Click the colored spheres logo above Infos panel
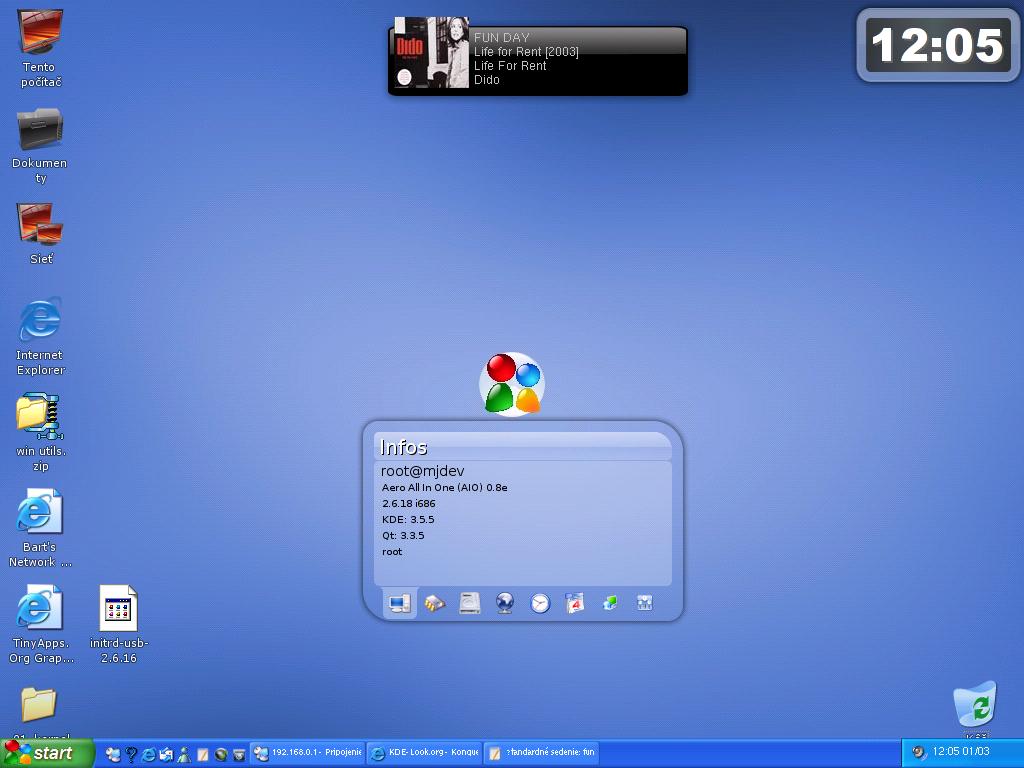The height and width of the screenshot is (768, 1024). 512,384
